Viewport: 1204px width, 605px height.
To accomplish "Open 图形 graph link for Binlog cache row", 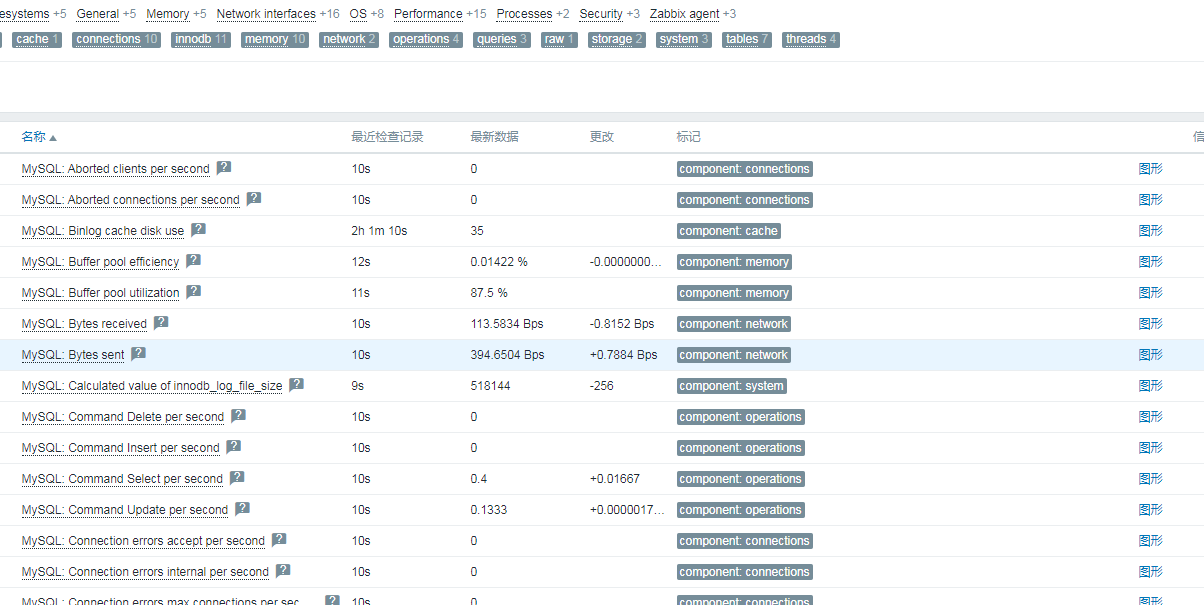I will pyautogui.click(x=1150, y=231).
